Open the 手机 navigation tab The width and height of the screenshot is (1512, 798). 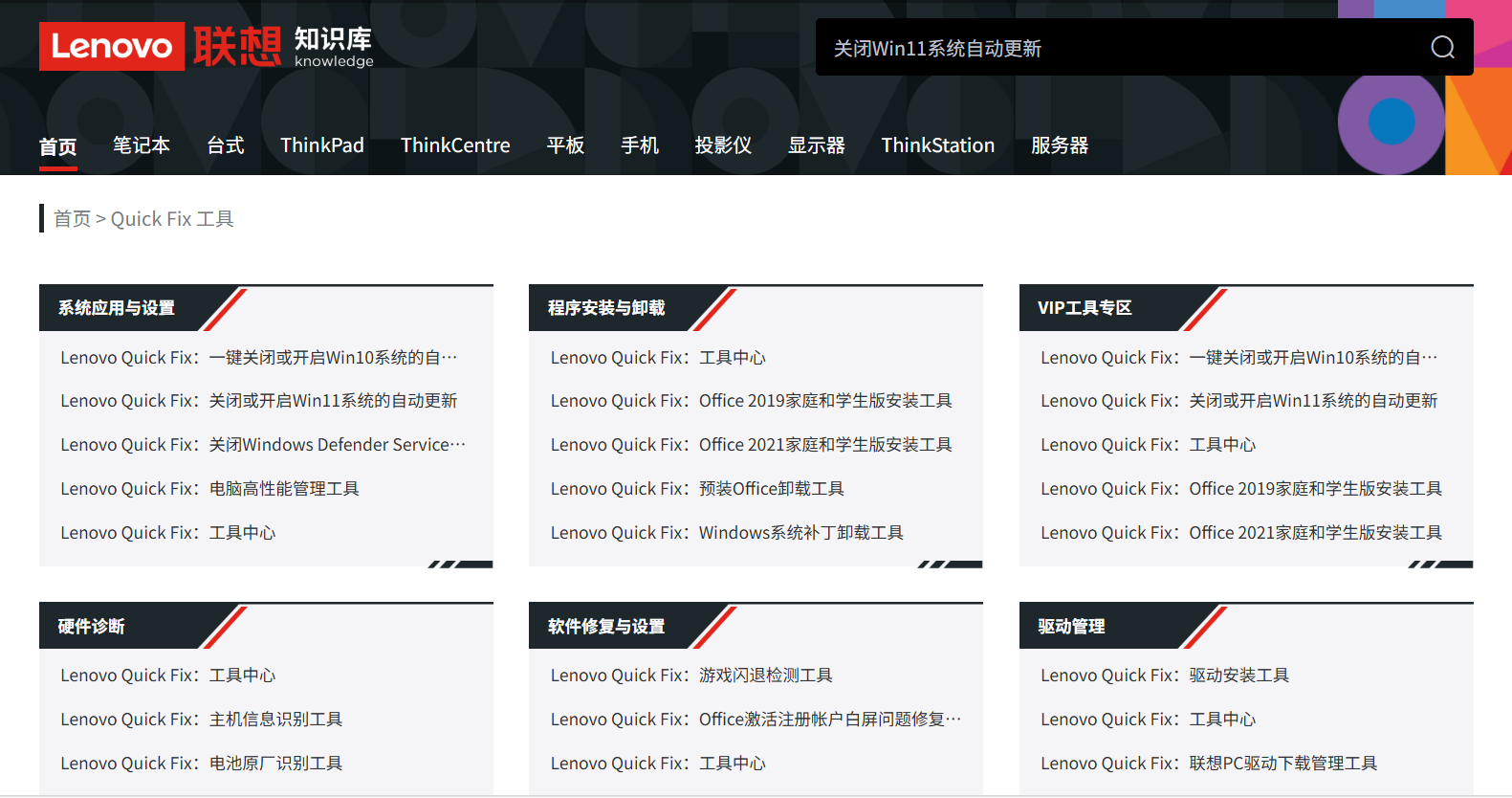640,145
